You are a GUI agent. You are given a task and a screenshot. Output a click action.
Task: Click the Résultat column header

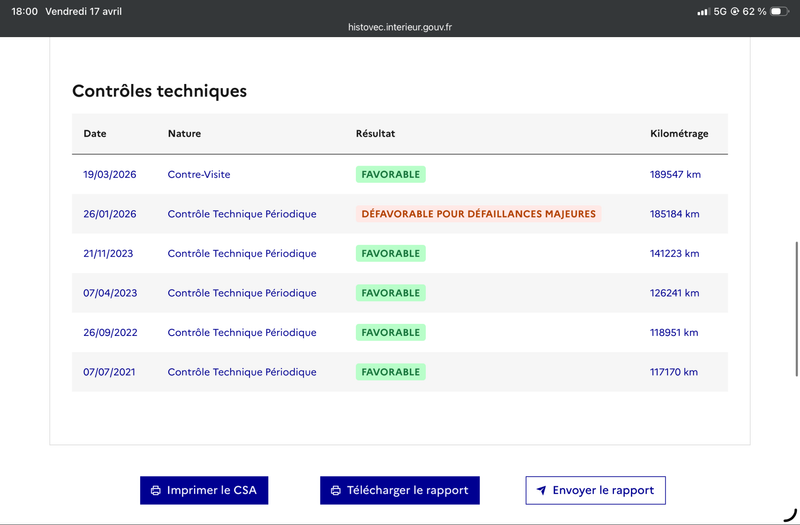tap(376, 134)
